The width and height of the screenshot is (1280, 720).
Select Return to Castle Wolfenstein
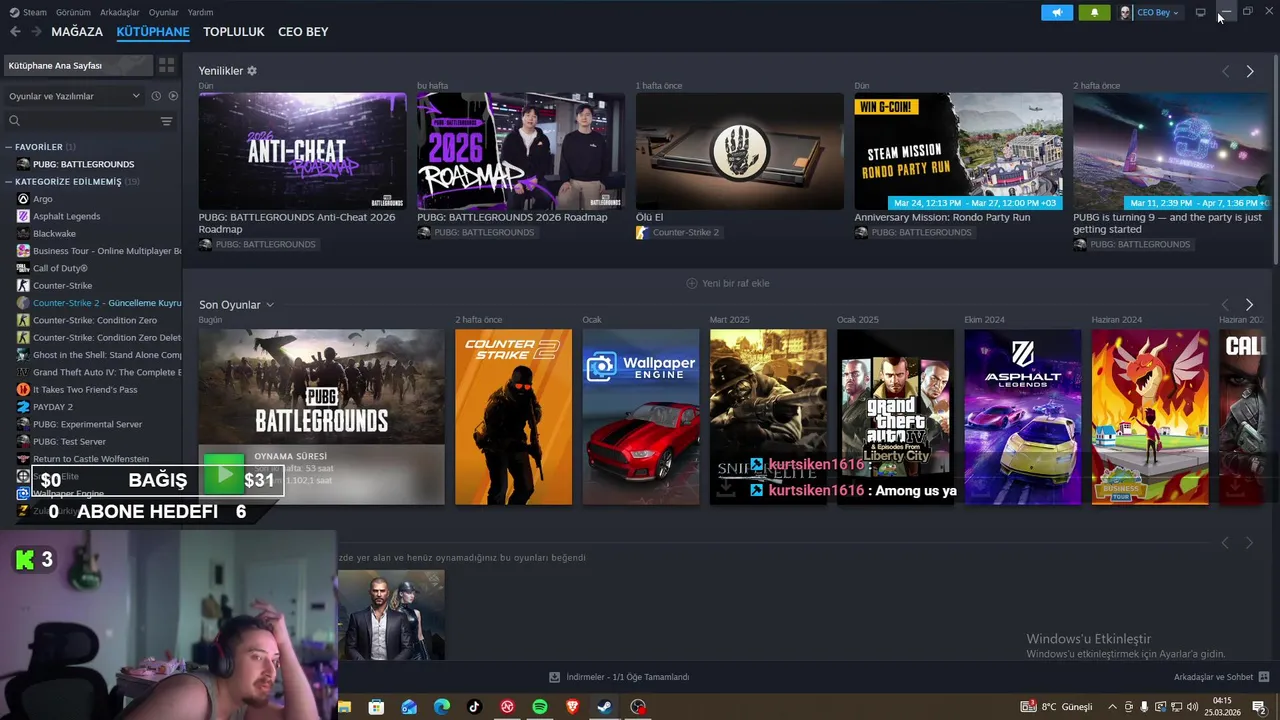pos(91,459)
